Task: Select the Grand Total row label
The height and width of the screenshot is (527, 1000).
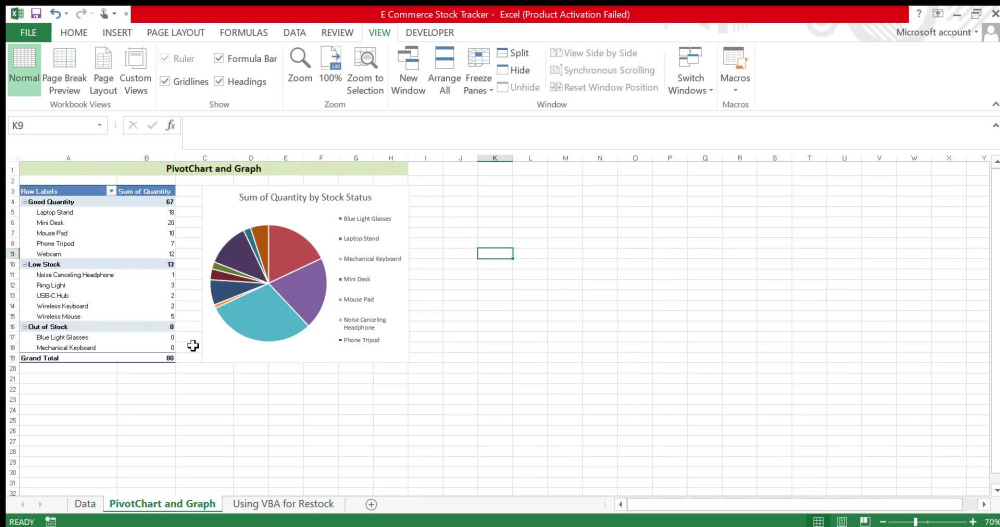Action: (40, 358)
